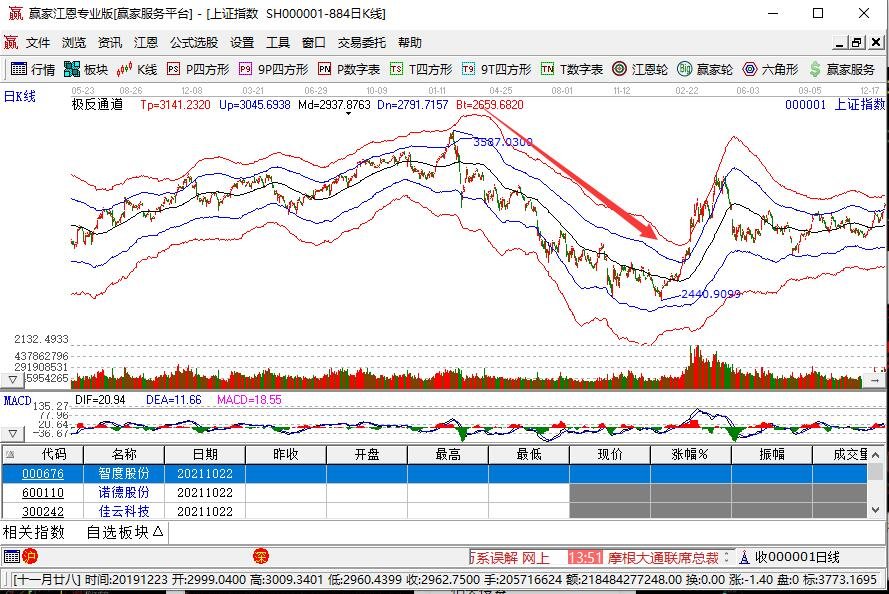Minimize the inner chart window
This screenshot has width=889, height=594.
[840, 43]
